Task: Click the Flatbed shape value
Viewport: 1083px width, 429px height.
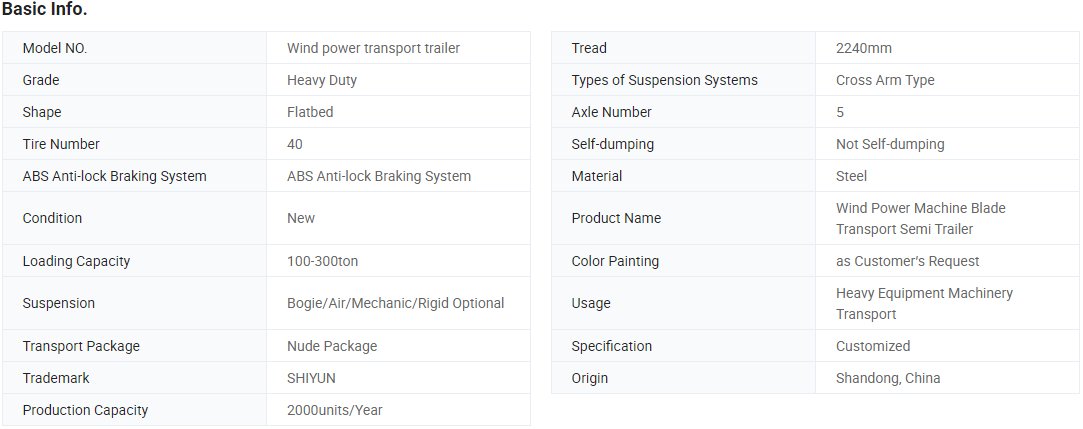Action: point(310,112)
